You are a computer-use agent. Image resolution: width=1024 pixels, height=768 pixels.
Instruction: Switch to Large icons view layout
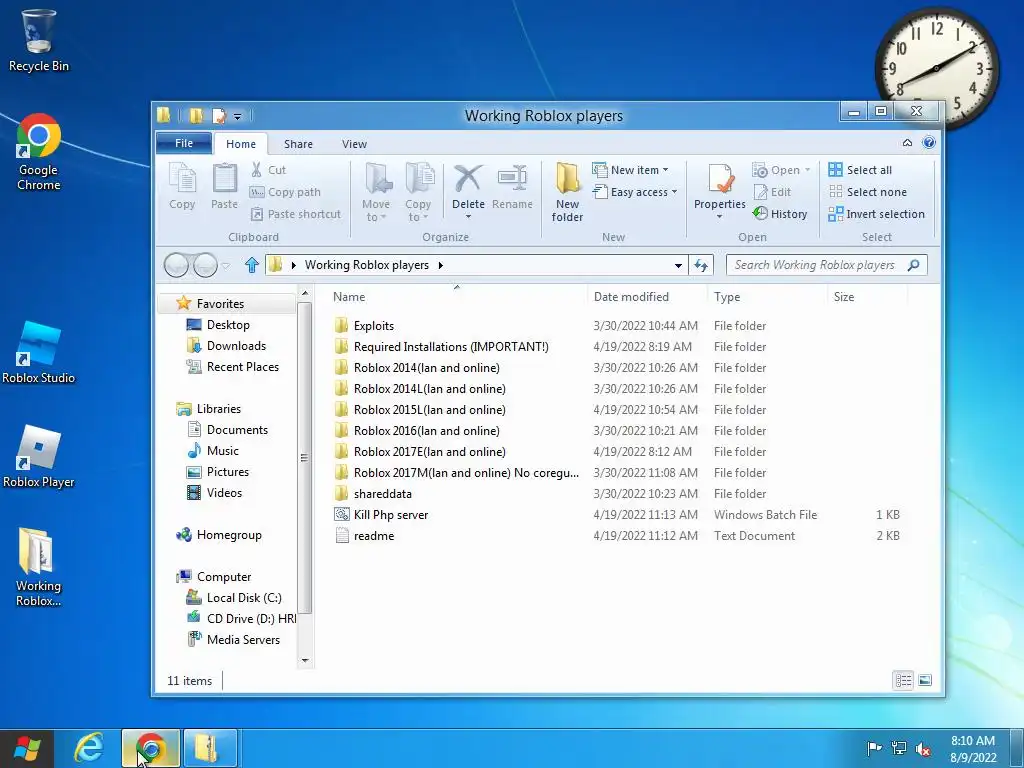click(x=925, y=680)
